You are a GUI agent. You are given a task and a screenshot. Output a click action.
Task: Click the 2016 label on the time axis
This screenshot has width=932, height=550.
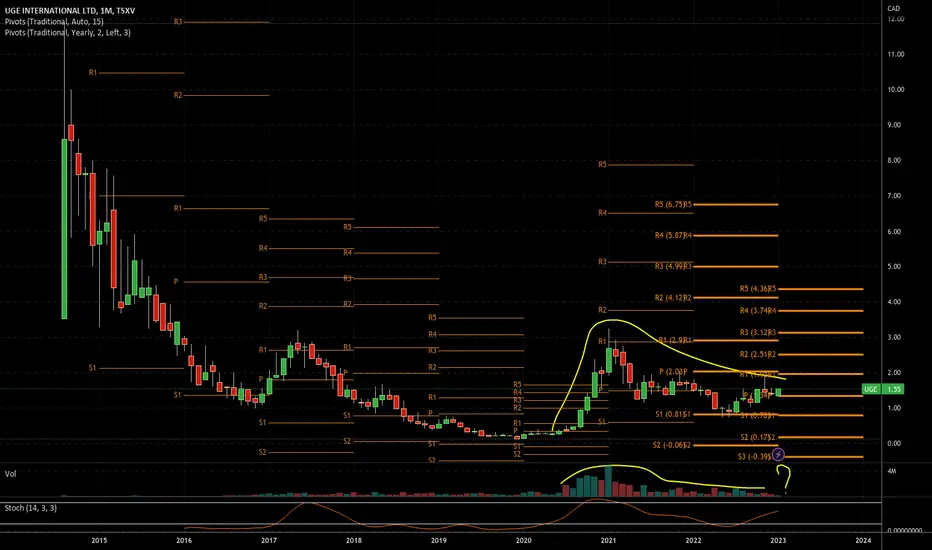coord(184,540)
